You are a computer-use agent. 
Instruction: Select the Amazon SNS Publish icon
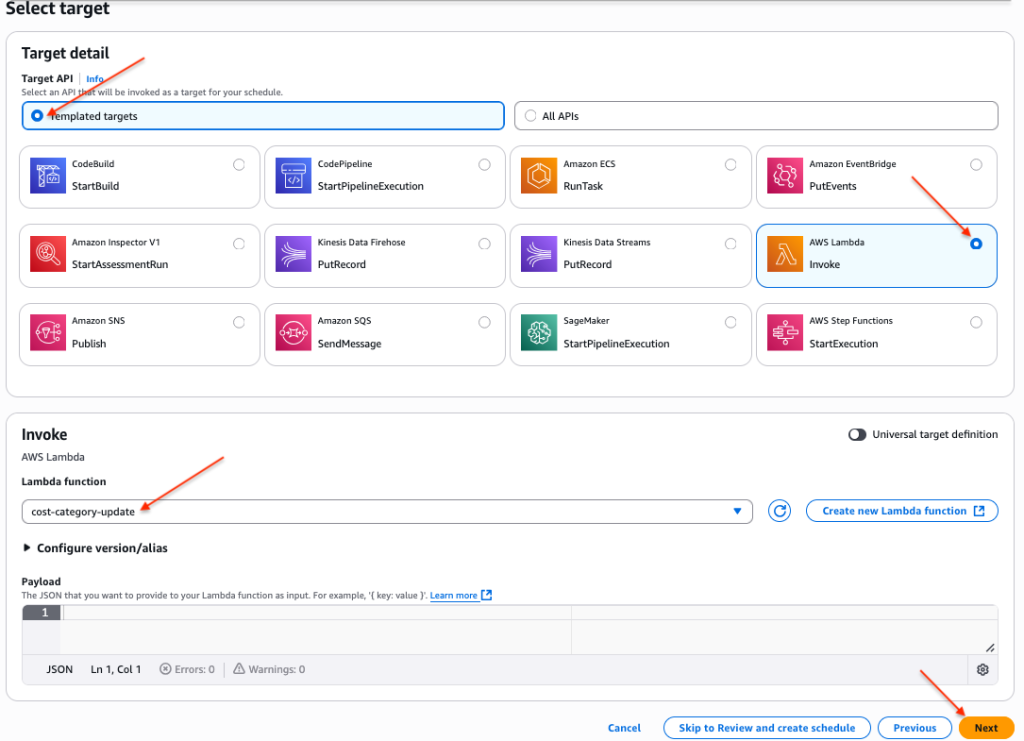pyautogui.click(x=47, y=331)
